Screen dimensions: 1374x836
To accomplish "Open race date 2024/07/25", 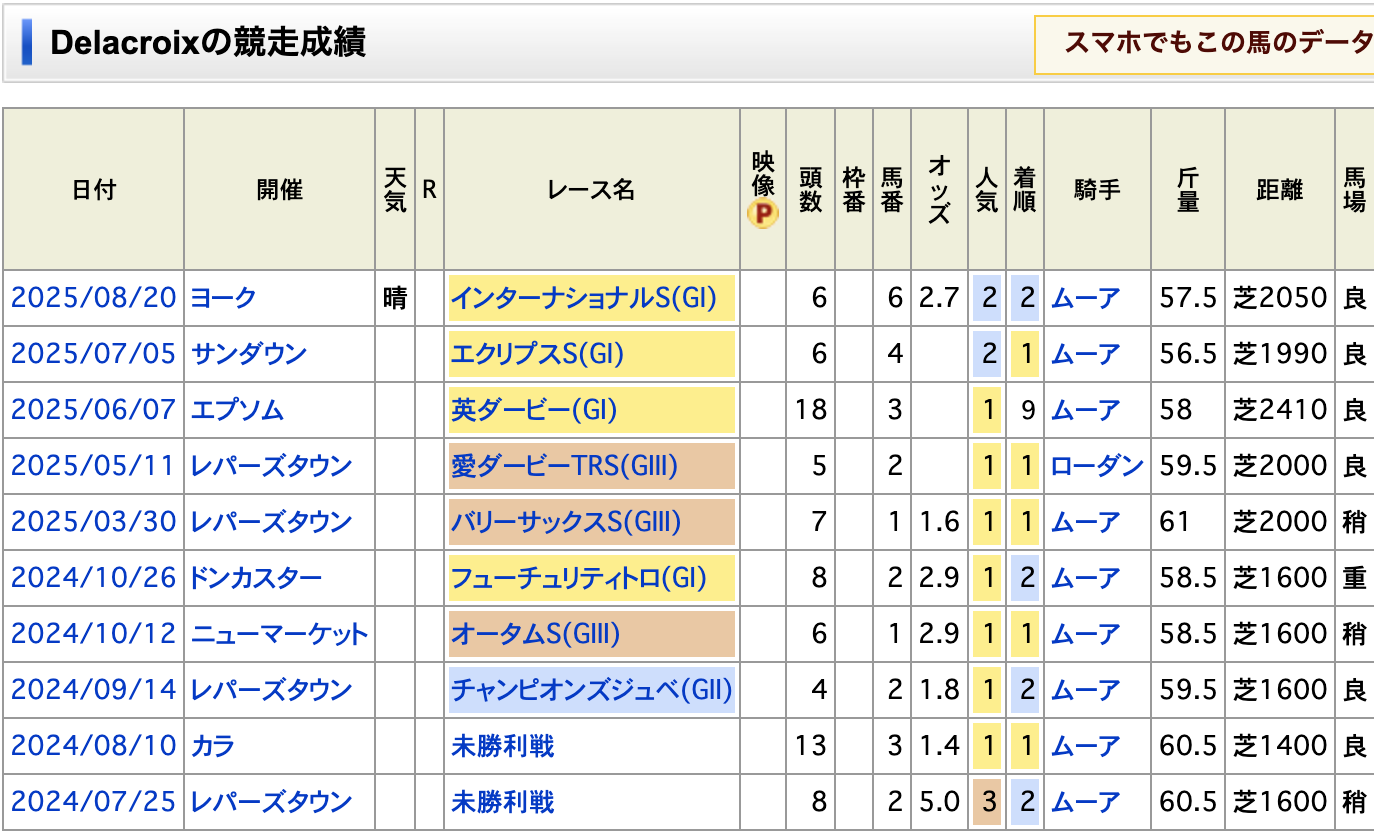I will click(93, 802).
